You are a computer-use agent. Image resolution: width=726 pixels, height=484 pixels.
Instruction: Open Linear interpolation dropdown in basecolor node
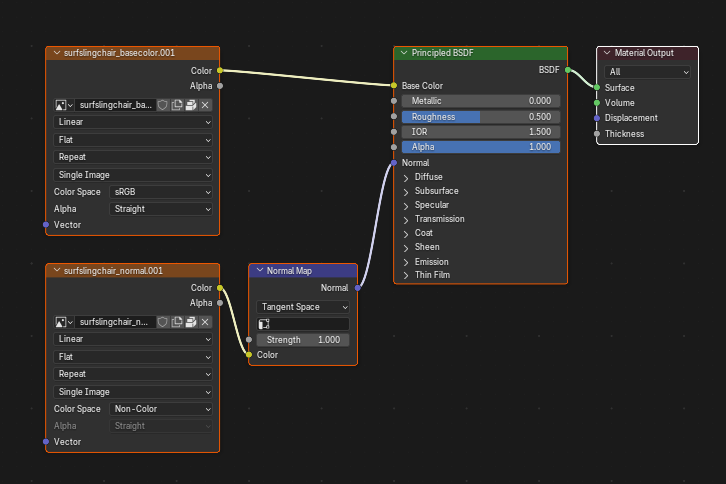point(133,122)
